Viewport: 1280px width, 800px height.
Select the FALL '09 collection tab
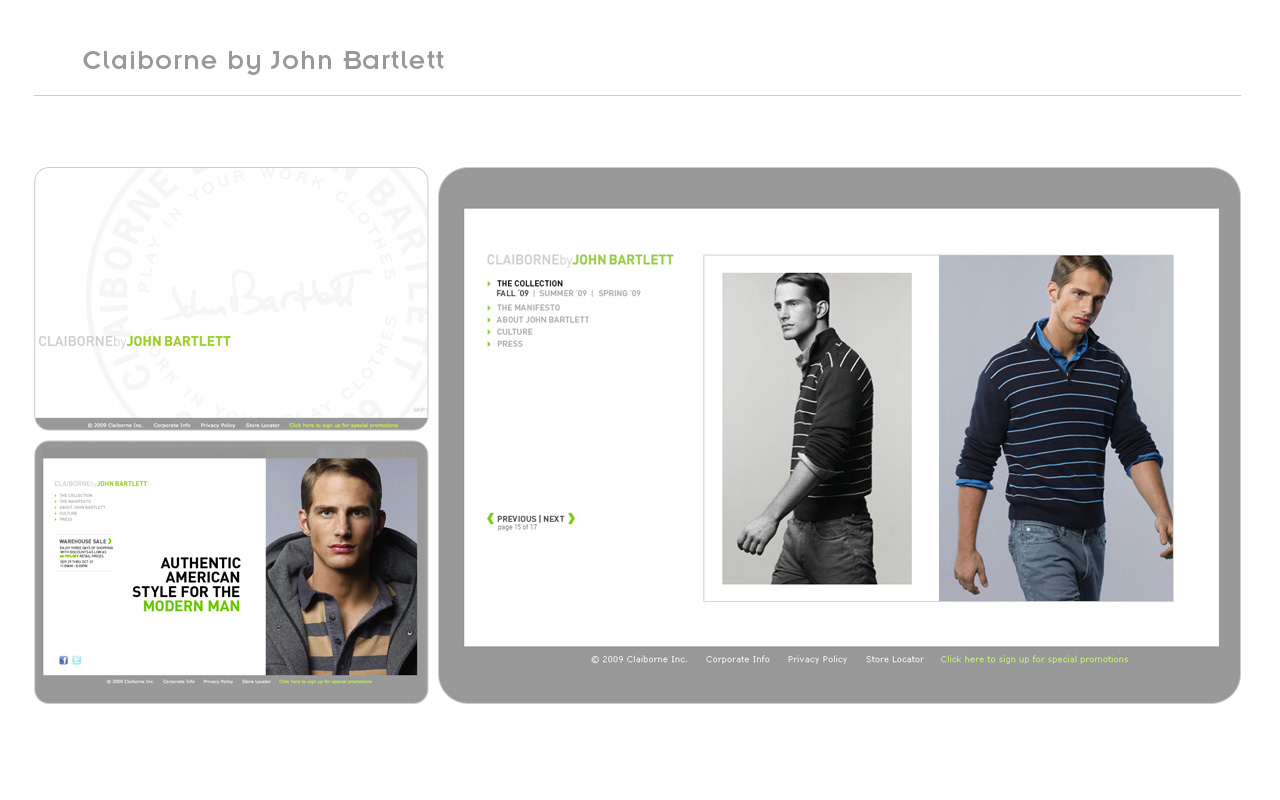click(513, 294)
